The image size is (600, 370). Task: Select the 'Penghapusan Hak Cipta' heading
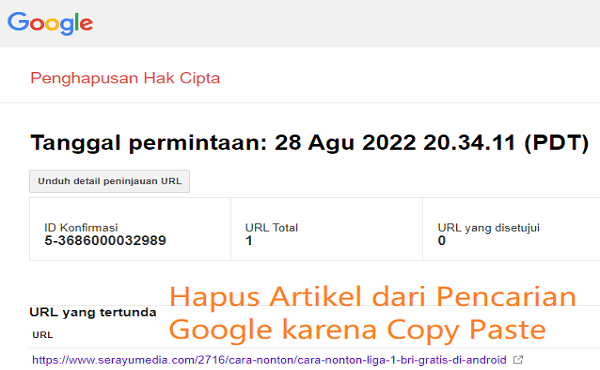tap(125, 78)
